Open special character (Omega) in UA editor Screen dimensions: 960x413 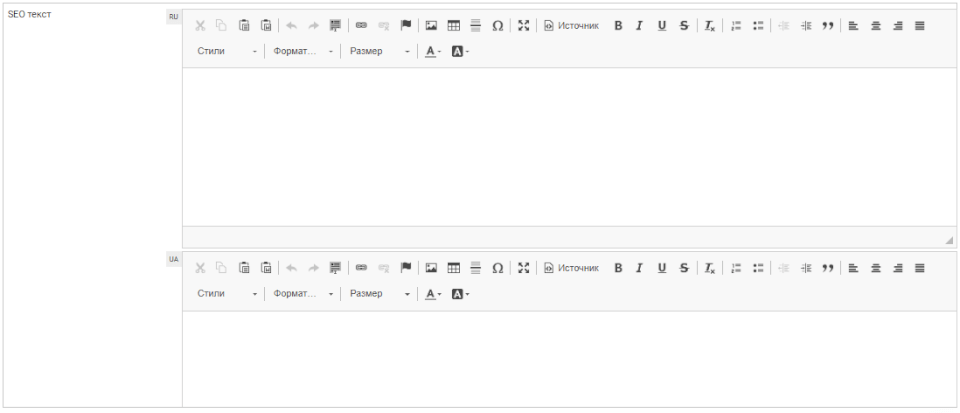pyautogui.click(x=497, y=268)
